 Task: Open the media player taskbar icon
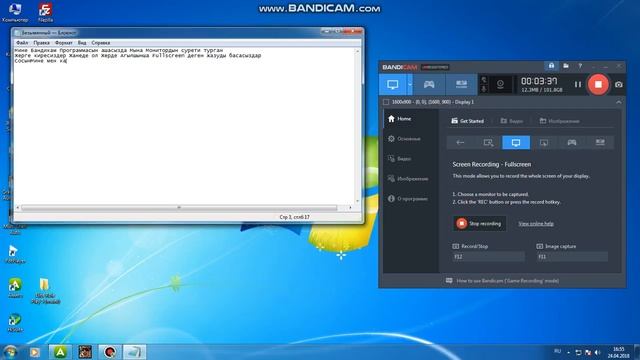point(35,352)
